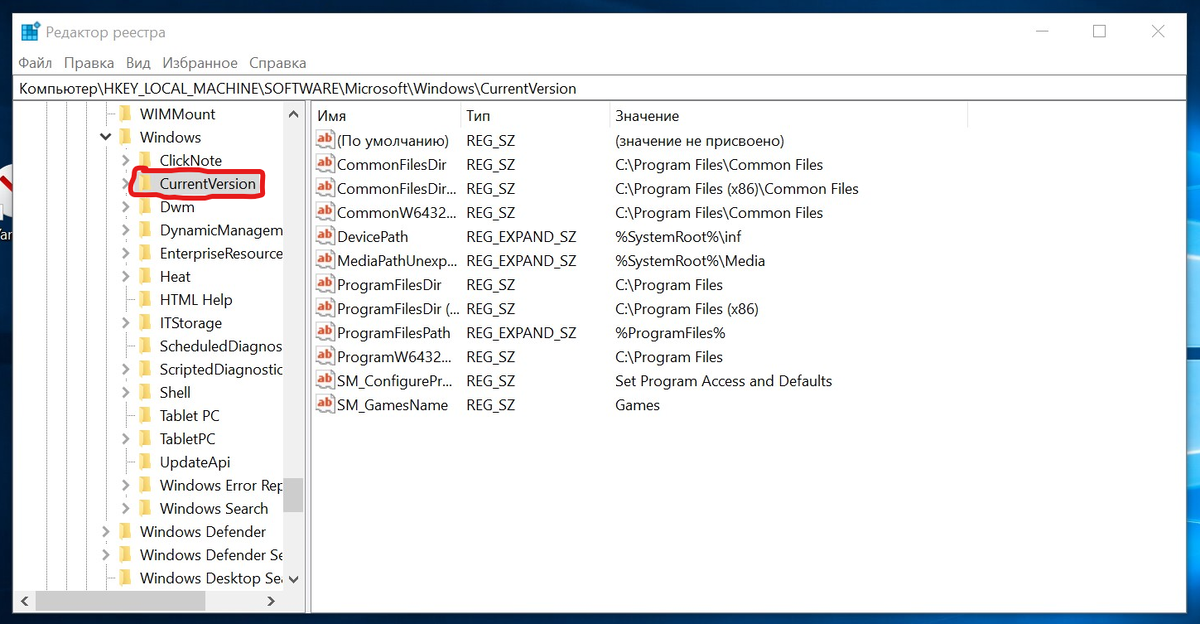Expand the Windows Error Reporting key
This screenshot has width=1200, height=624.
[125, 485]
